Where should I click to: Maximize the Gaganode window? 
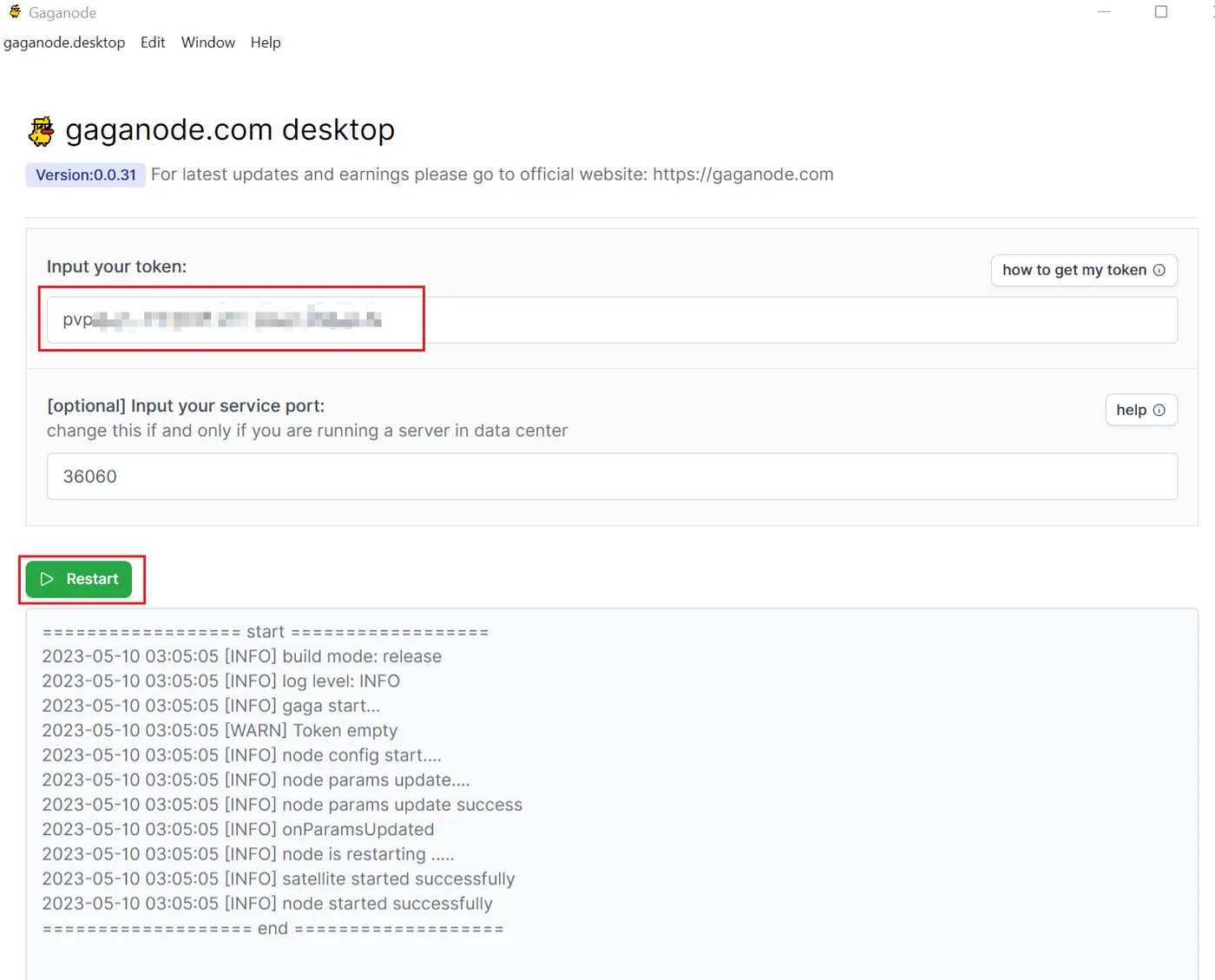coord(1161,12)
